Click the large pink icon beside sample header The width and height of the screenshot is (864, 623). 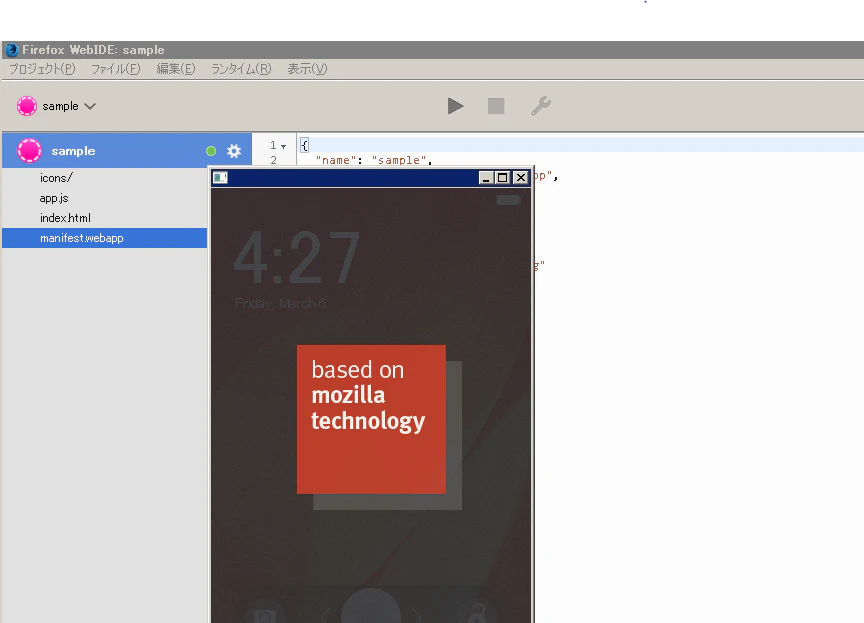29,150
